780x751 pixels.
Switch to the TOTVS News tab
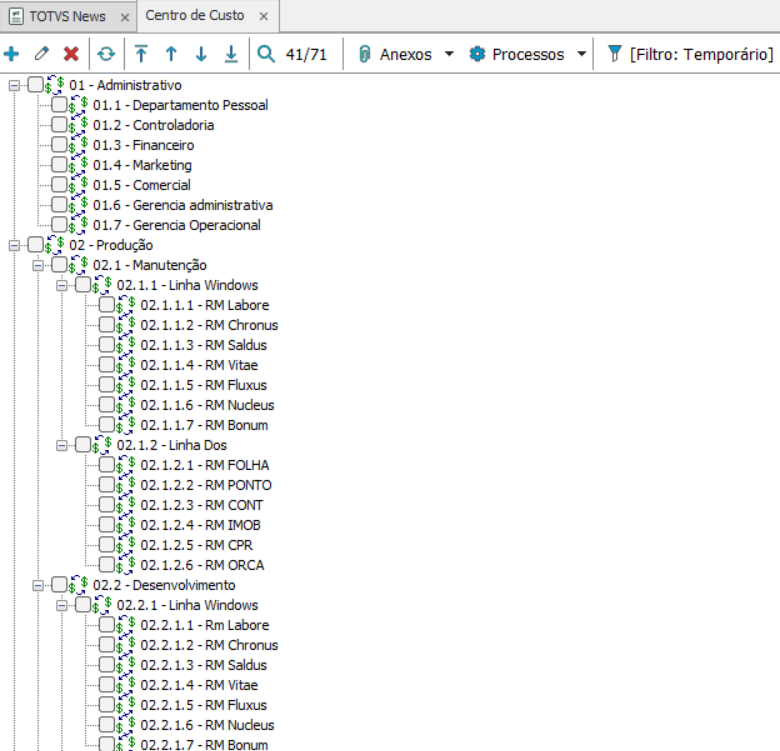67,16
